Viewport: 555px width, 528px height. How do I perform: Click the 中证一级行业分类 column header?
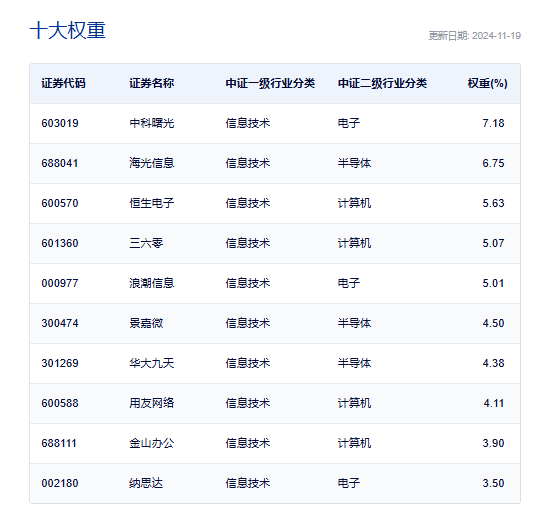click(x=270, y=84)
